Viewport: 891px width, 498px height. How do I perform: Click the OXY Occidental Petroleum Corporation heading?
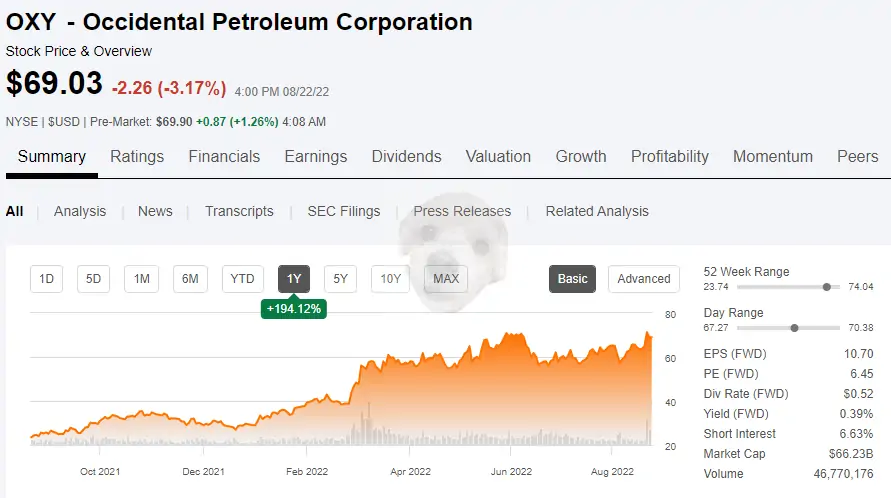tap(239, 22)
